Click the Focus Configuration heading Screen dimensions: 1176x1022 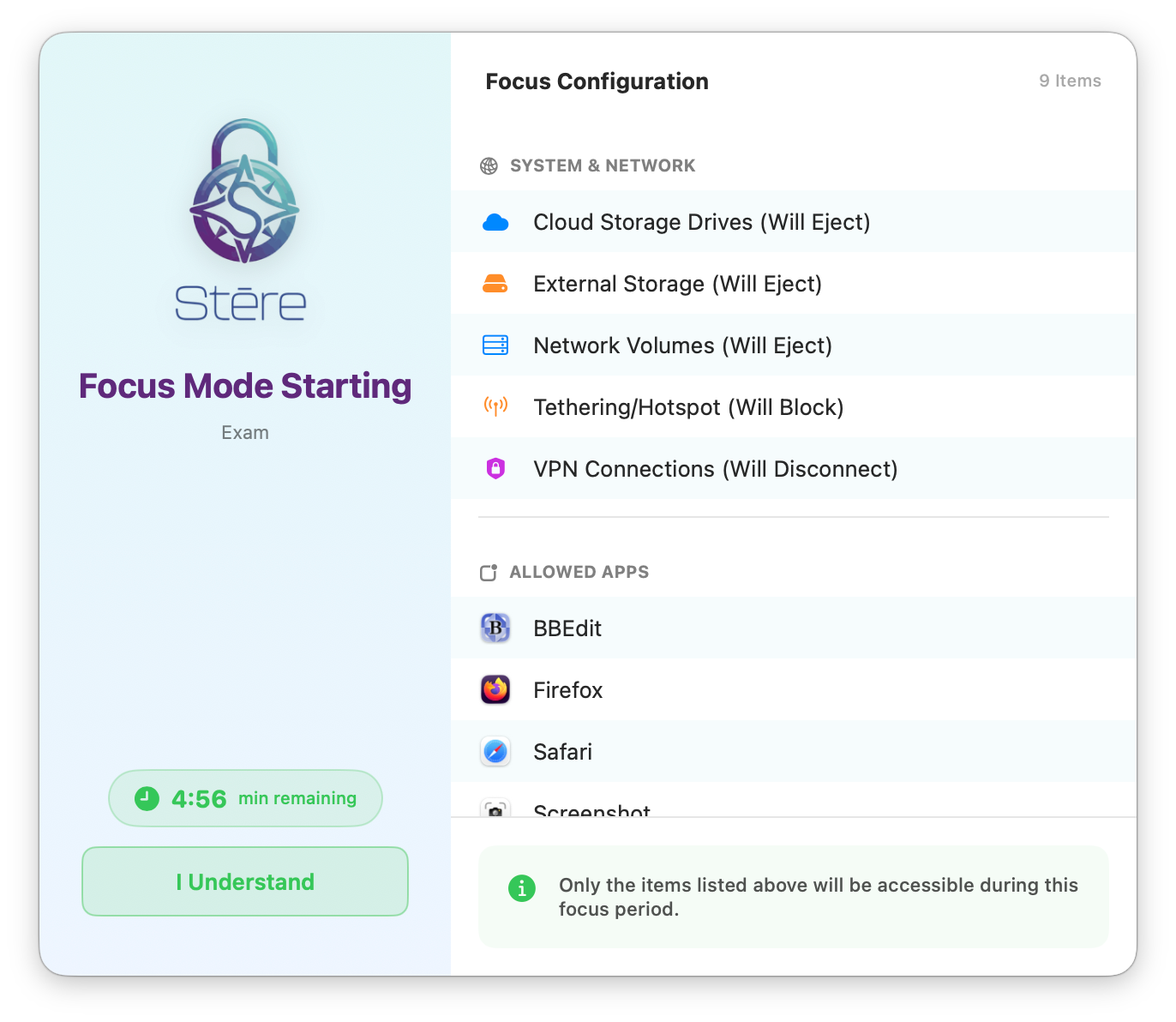click(597, 81)
